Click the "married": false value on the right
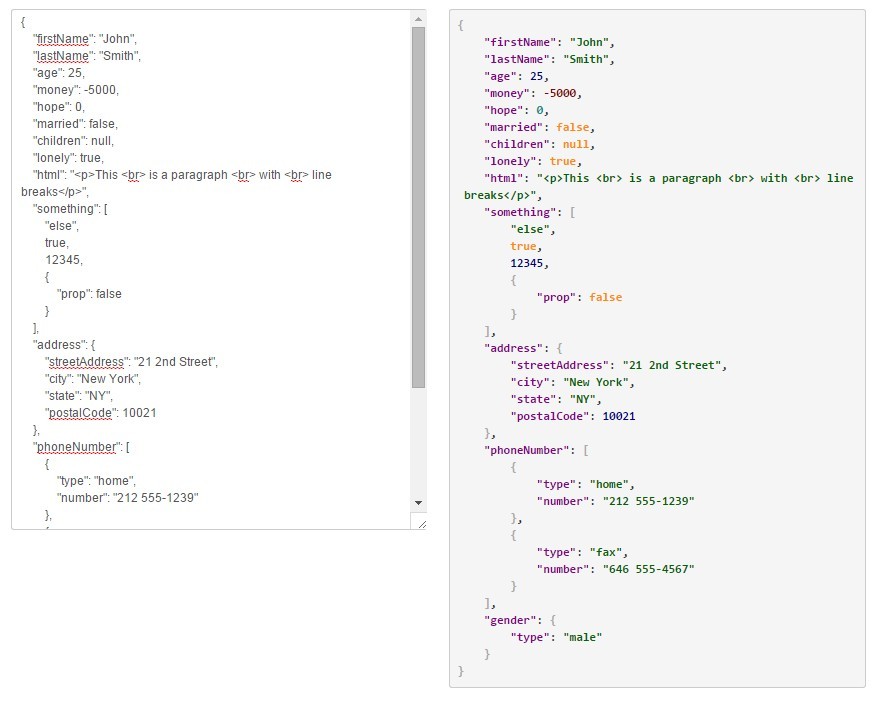Viewport: 884px width, 705px height. point(574,127)
